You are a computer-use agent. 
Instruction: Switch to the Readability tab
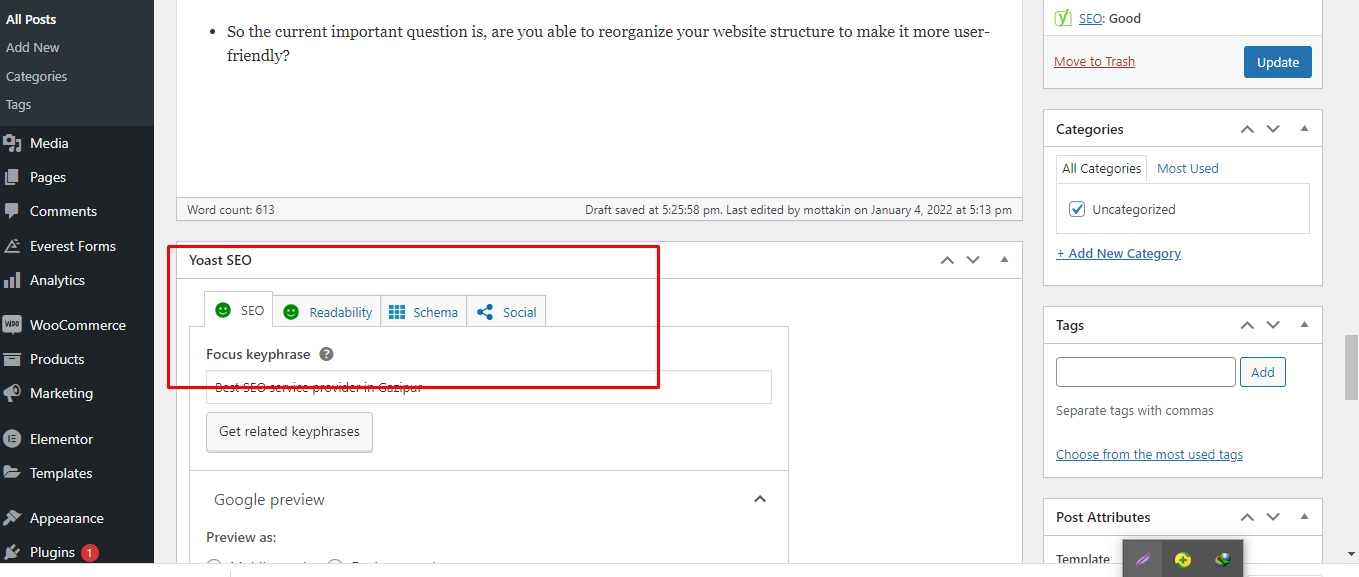tap(337, 311)
